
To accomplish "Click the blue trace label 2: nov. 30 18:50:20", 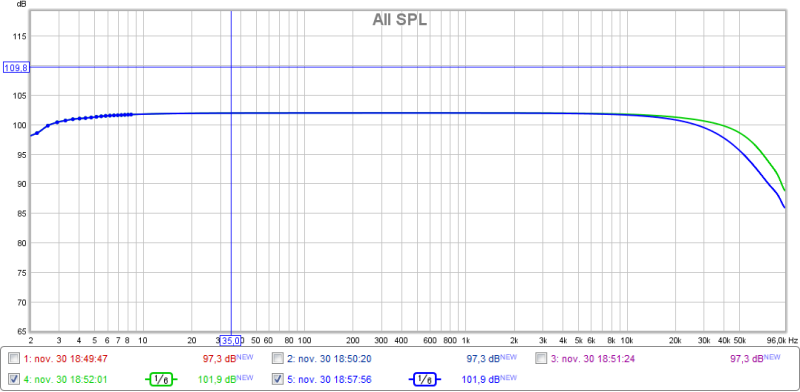I will tap(329, 359).
